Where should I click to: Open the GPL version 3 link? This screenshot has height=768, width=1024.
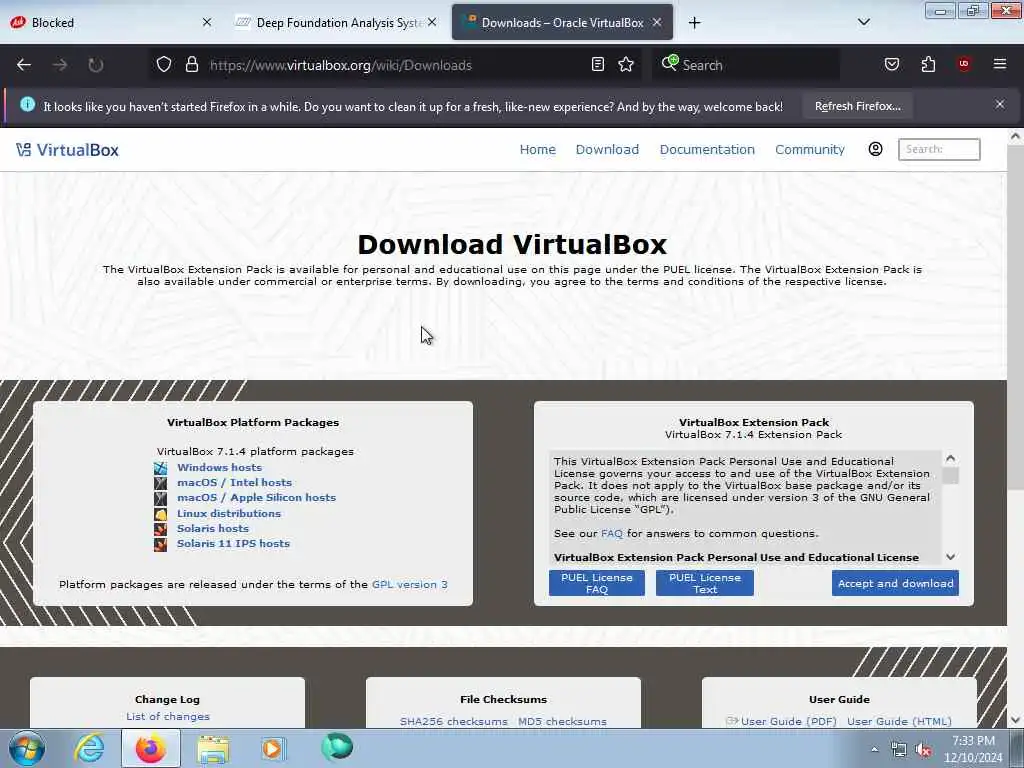pyautogui.click(x=409, y=584)
